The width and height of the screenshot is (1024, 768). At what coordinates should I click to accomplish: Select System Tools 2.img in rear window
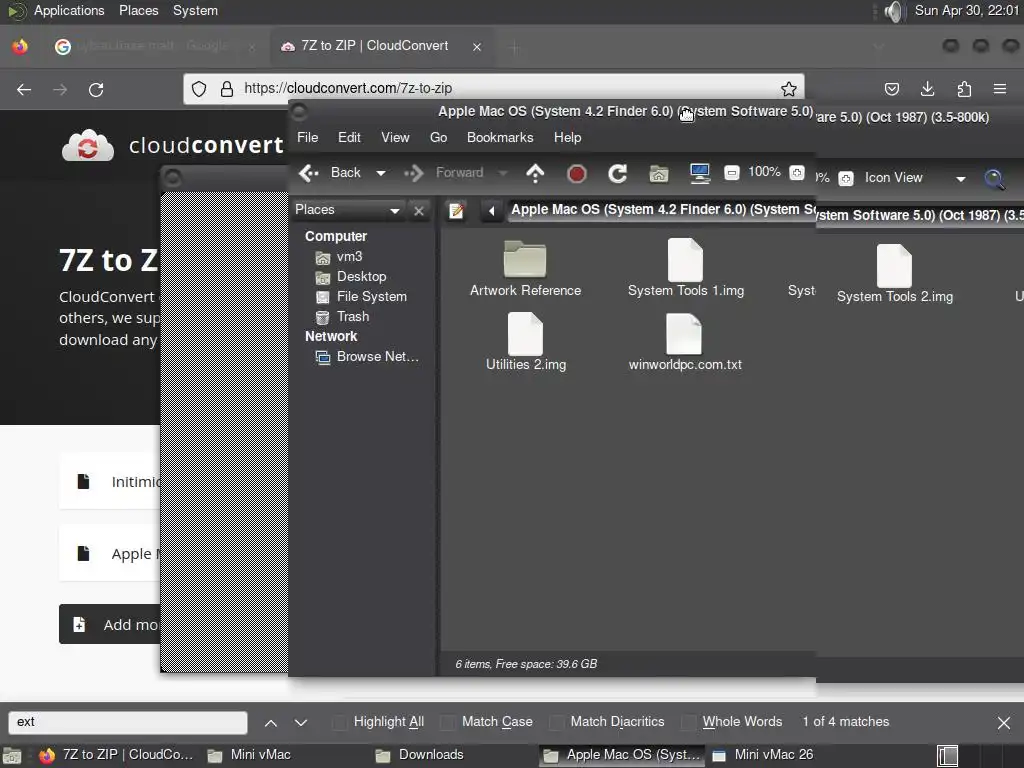pyautogui.click(x=895, y=274)
